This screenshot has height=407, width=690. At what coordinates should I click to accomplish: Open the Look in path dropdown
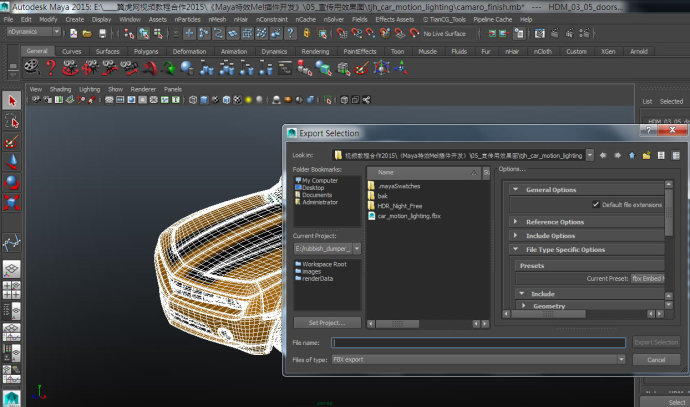[590, 155]
